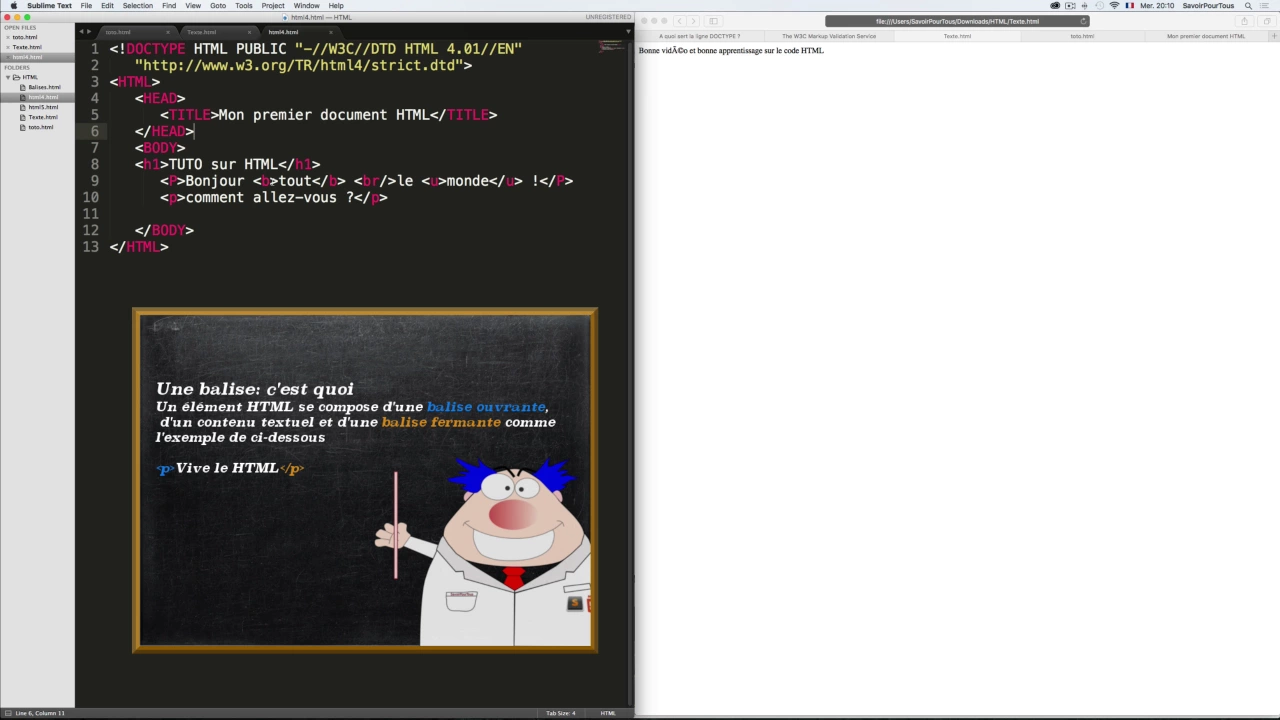This screenshot has width=1280, height=720.
Task: Close the Texte.html editor tab
Action: click(x=249, y=32)
